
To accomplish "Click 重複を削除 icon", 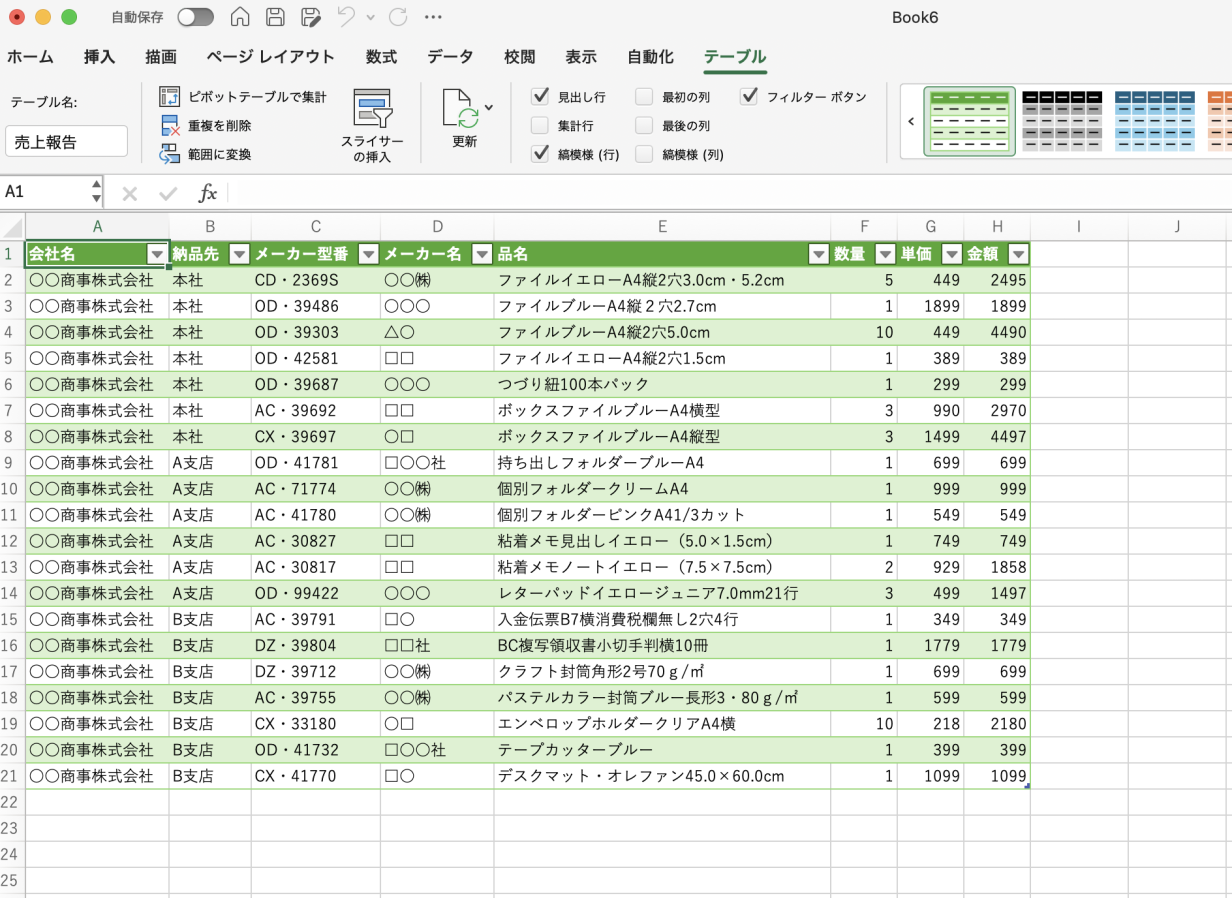I will coord(170,126).
